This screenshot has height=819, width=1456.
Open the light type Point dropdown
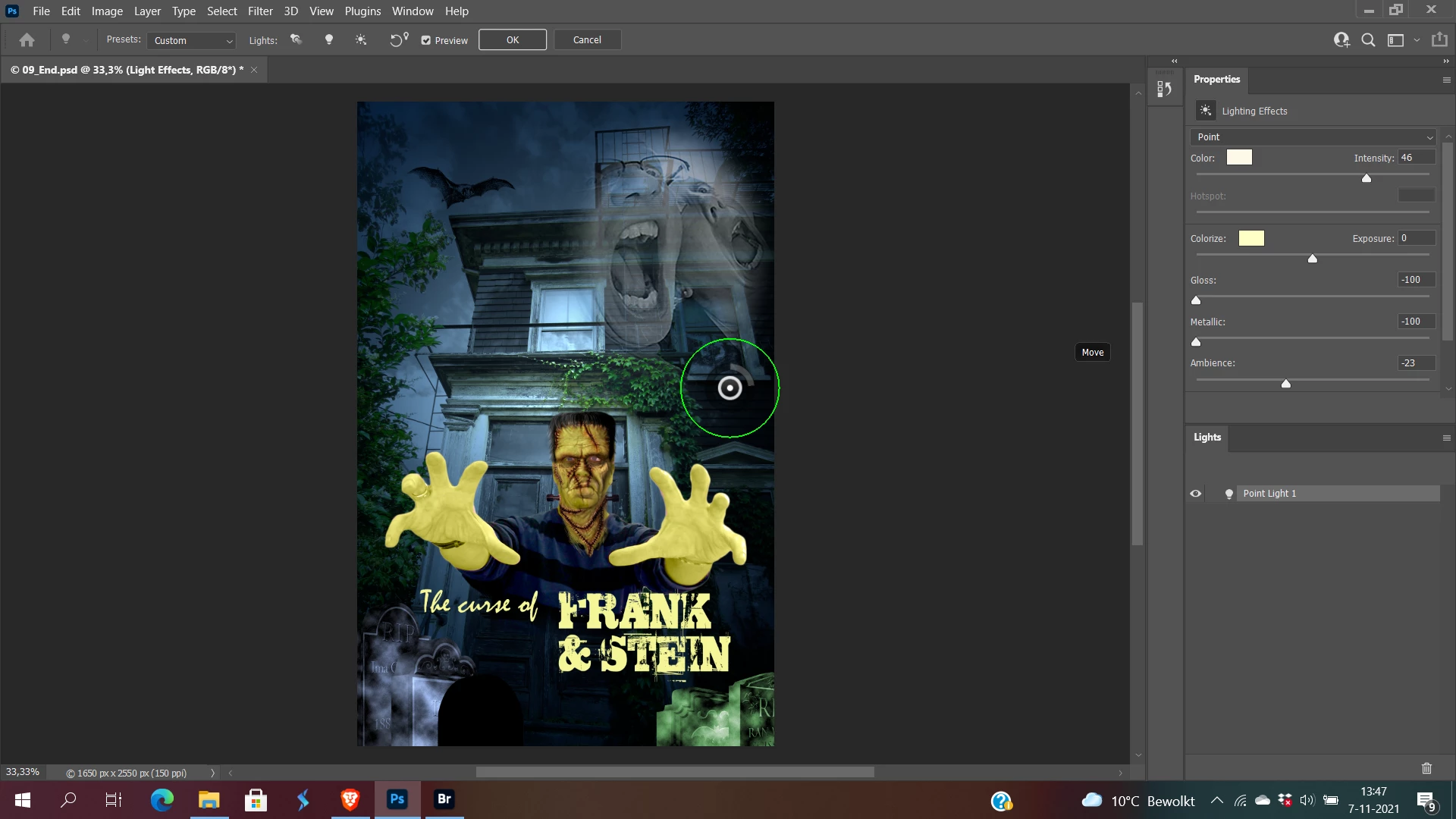tap(1313, 137)
